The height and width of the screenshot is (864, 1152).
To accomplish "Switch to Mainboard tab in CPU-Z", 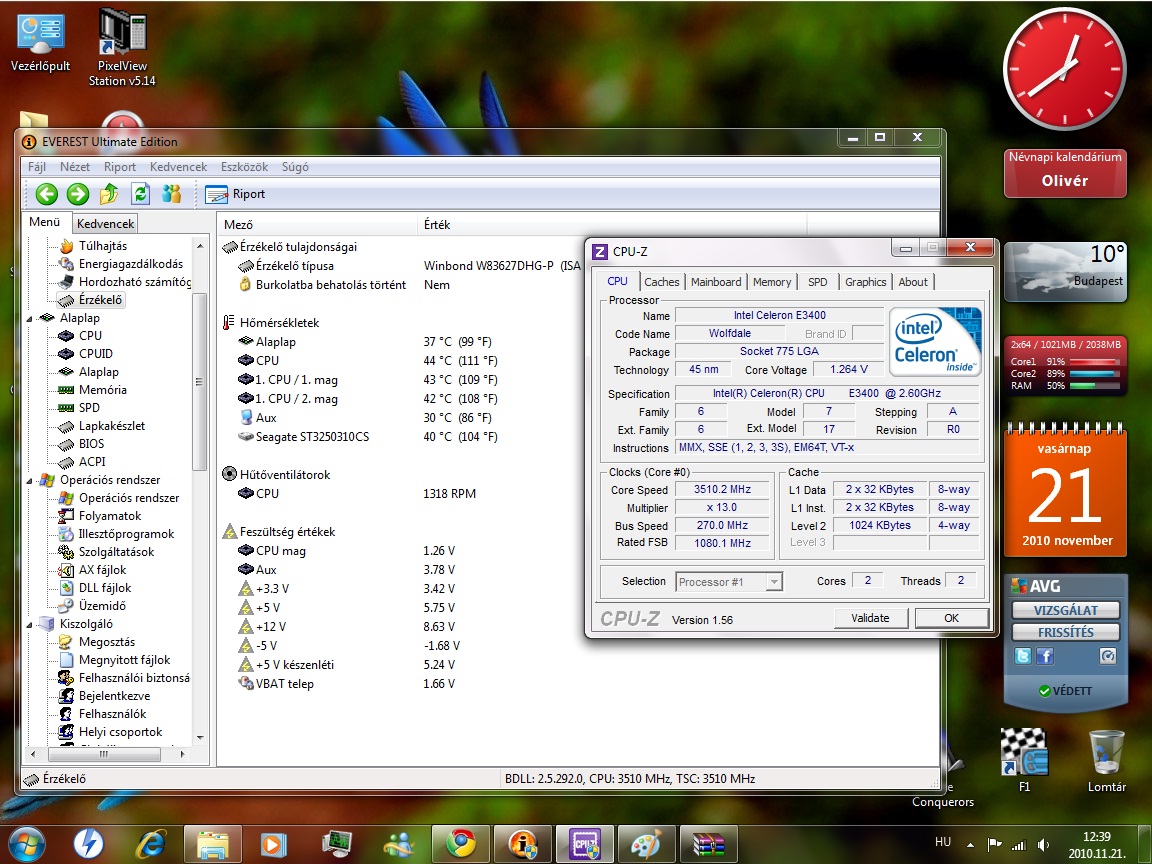I will [x=716, y=282].
